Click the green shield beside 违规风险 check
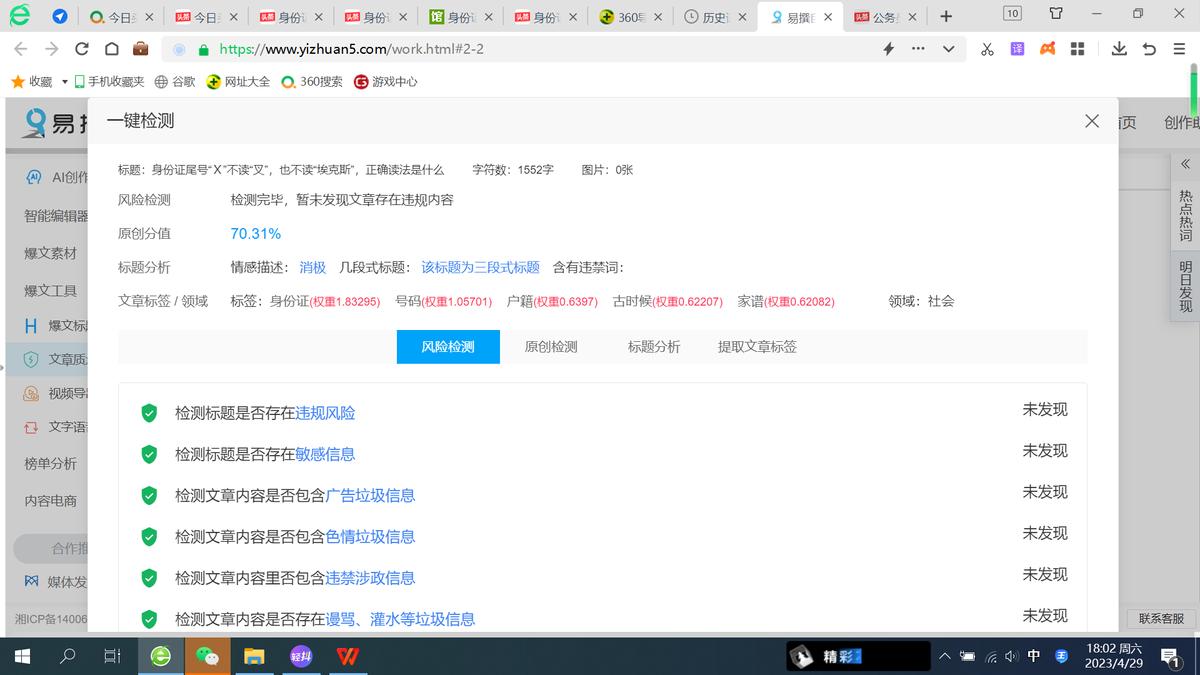Image resolution: width=1200 pixels, height=675 pixels. click(x=148, y=410)
